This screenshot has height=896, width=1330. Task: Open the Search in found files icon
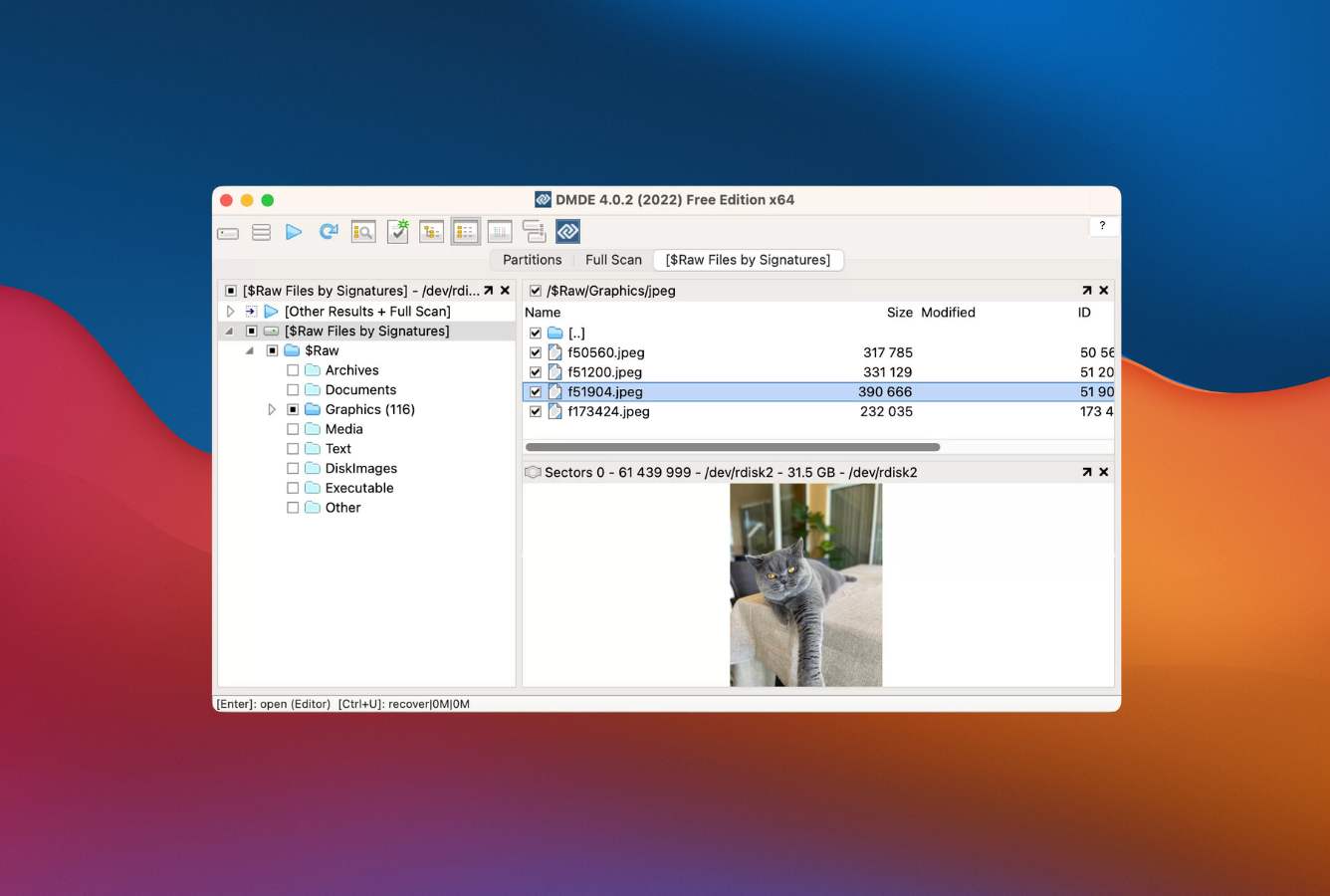point(363,232)
